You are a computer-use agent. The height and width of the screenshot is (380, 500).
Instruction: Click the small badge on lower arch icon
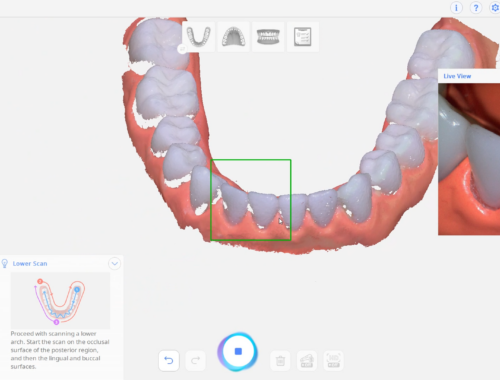182,49
